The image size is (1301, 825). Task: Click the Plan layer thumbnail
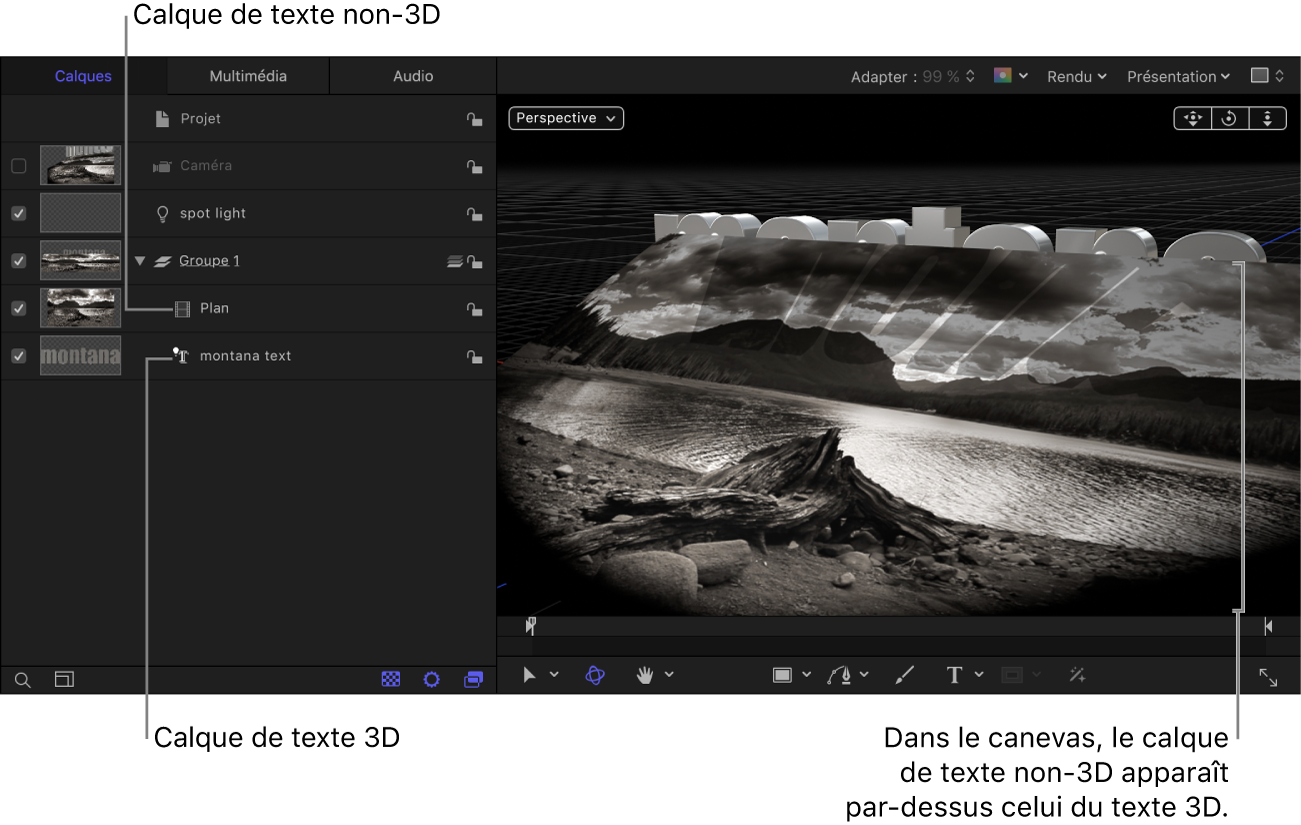coord(80,308)
